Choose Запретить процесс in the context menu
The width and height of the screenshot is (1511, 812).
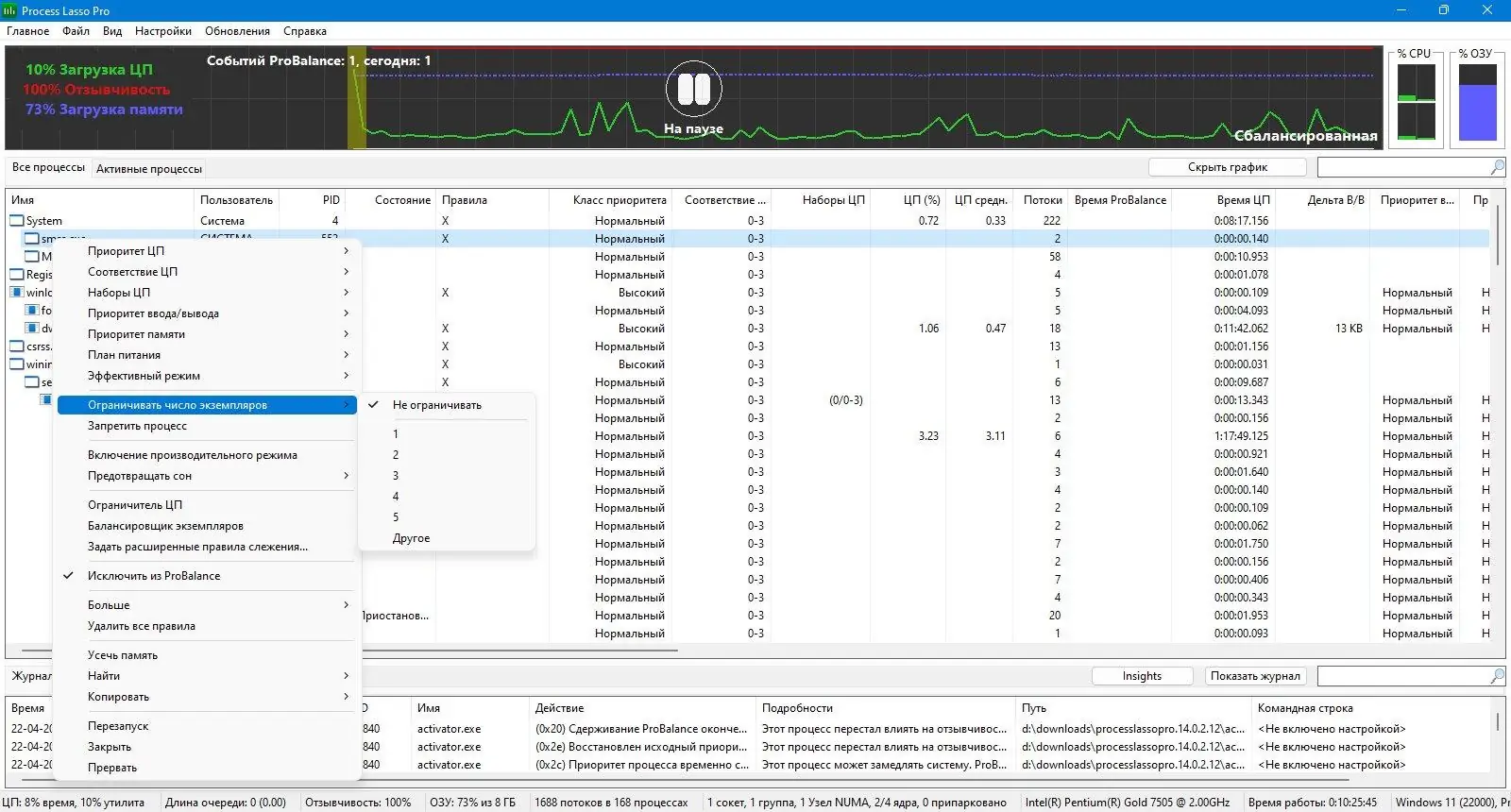pyautogui.click(x=207, y=426)
